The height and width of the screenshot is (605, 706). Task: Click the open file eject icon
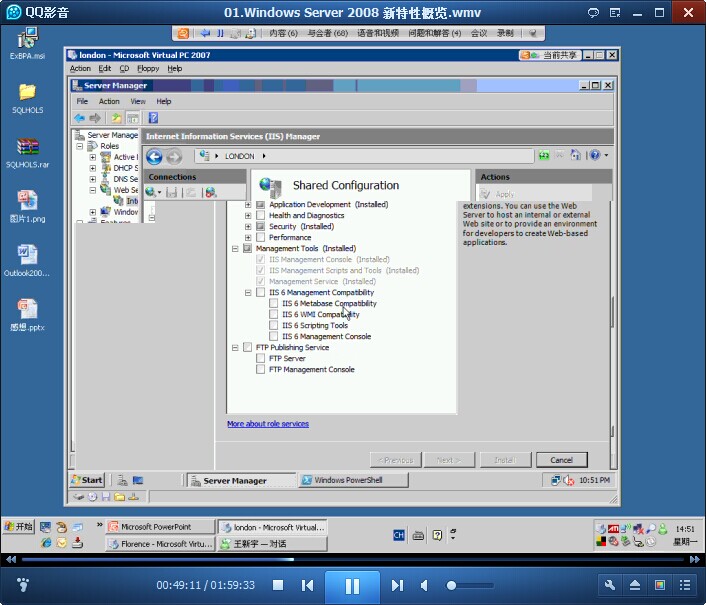point(635,585)
